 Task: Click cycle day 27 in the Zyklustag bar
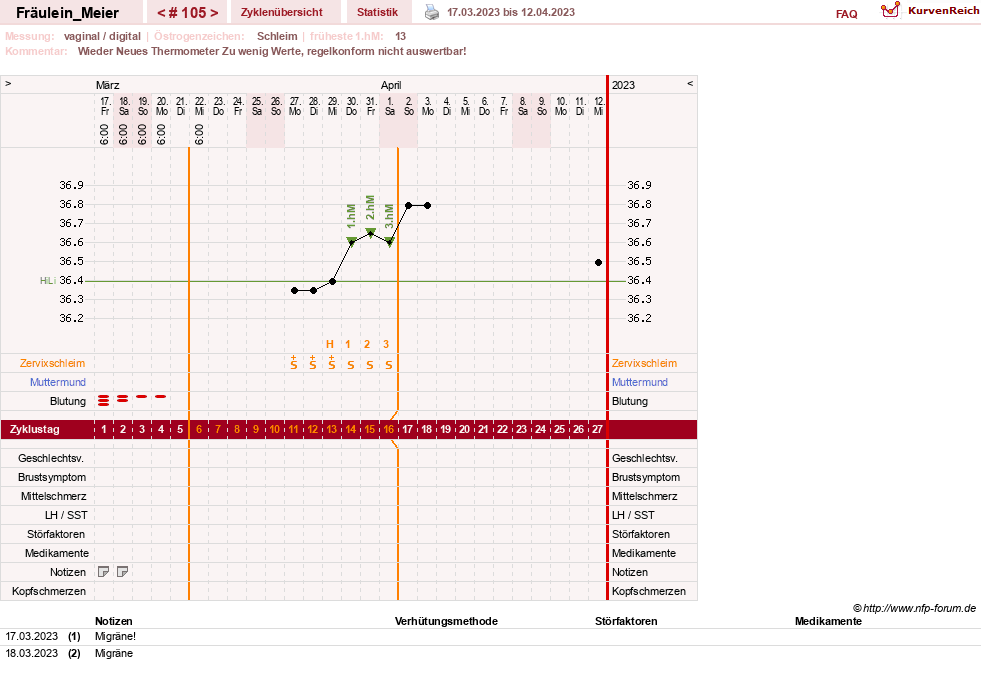click(597, 429)
